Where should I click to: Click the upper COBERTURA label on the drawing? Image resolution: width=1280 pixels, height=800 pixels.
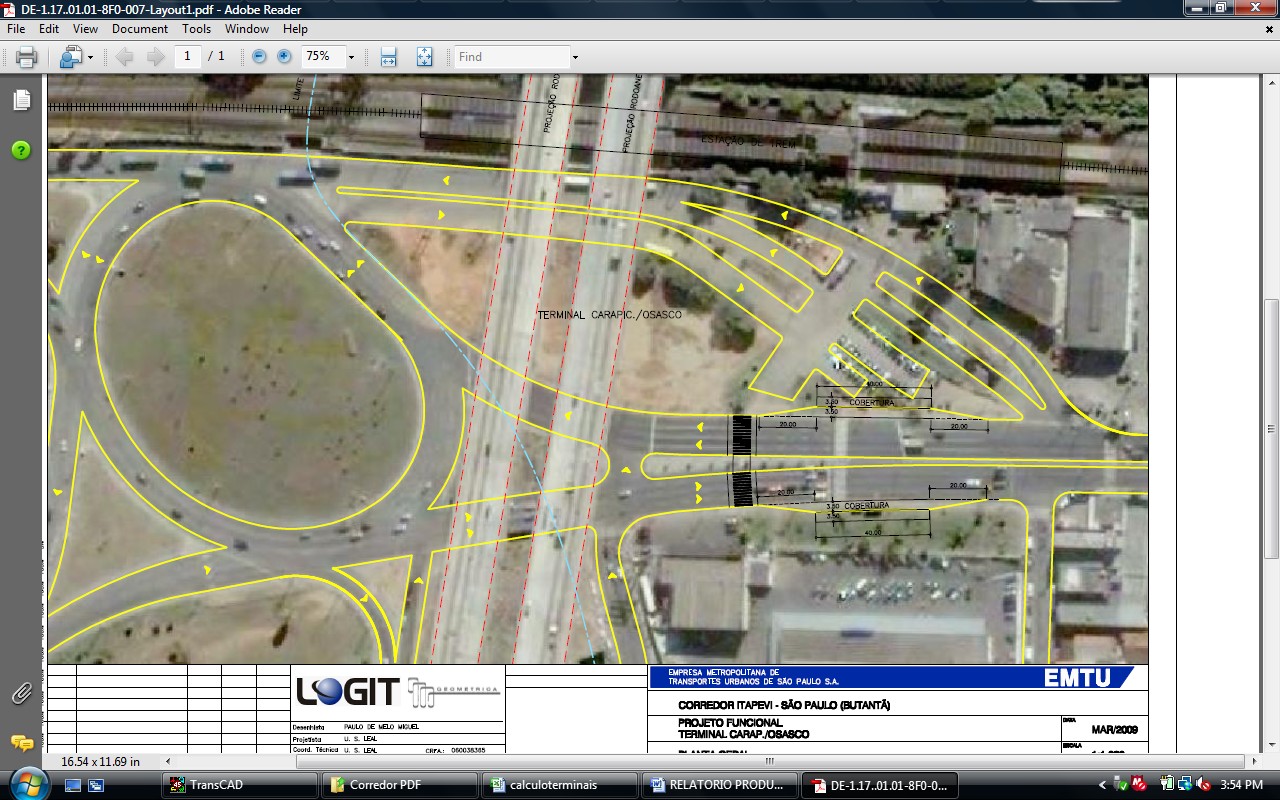871,402
